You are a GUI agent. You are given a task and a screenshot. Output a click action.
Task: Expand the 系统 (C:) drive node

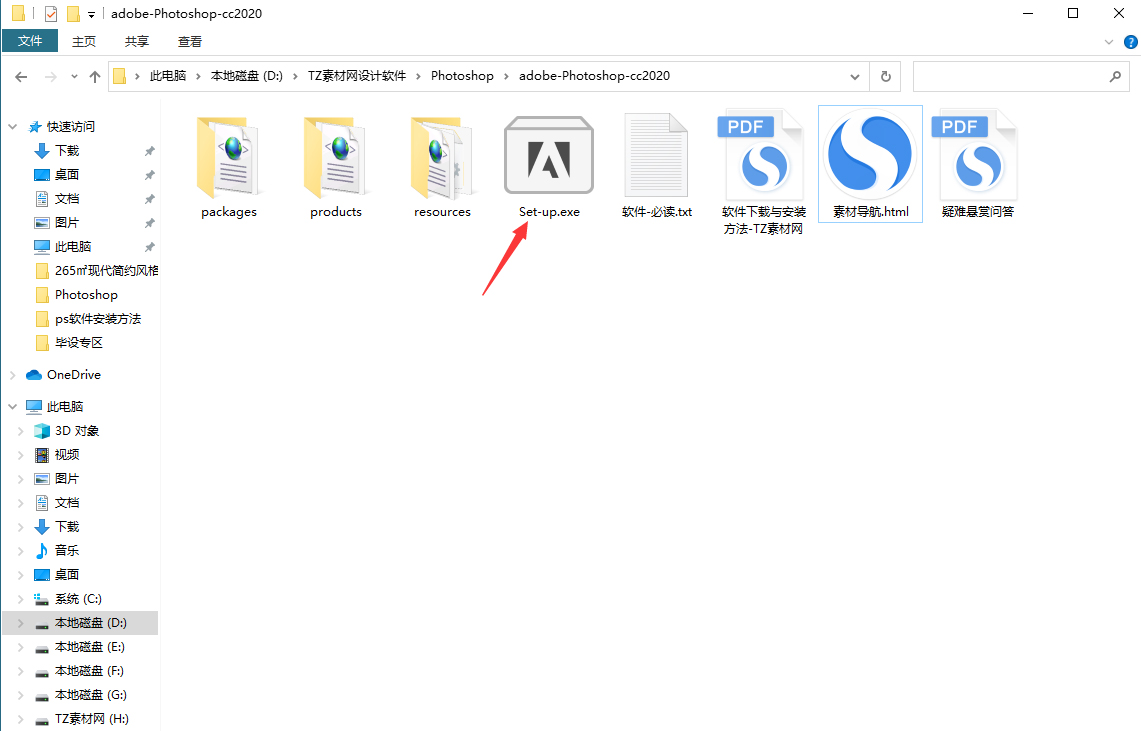coord(21,599)
